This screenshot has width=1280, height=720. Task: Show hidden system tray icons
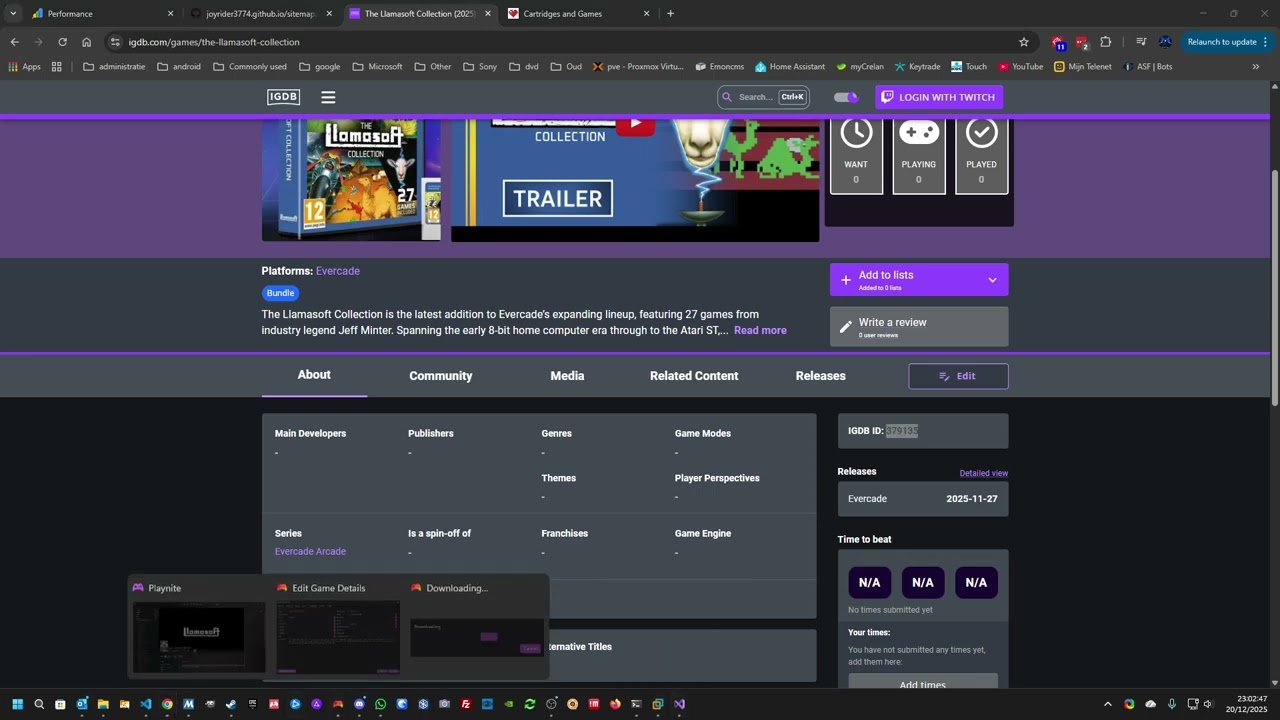1107,704
